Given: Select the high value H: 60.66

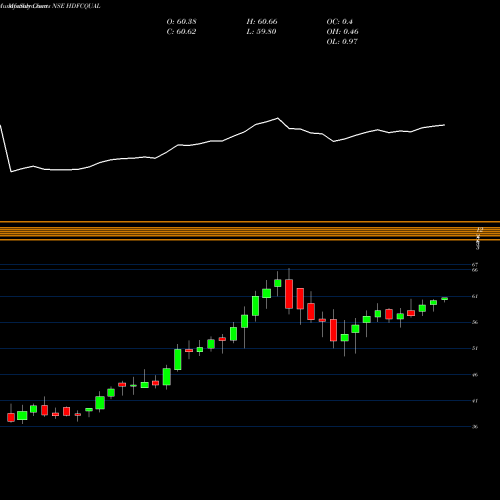Looking at the screenshot, I should point(262,22).
